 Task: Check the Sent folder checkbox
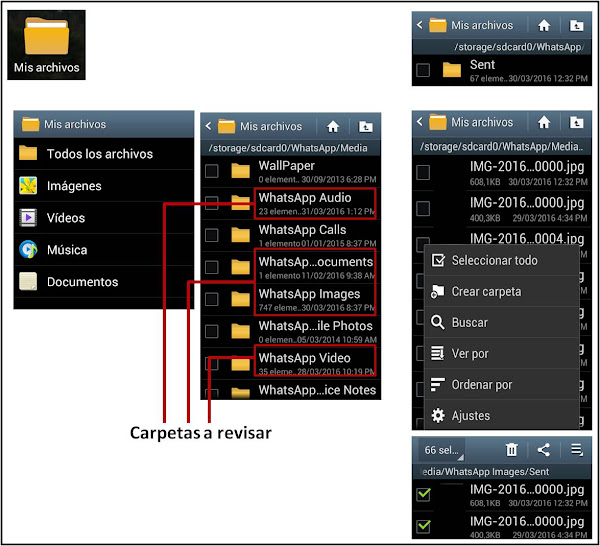pyautogui.click(x=423, y=70)
